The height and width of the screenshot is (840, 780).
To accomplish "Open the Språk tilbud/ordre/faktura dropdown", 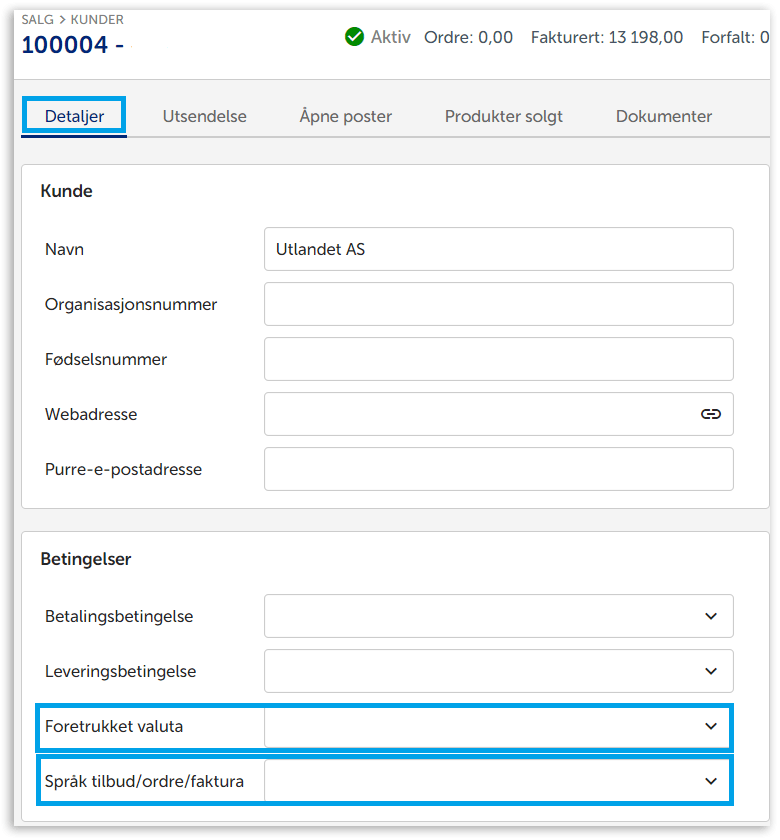I will pos(498,781).
